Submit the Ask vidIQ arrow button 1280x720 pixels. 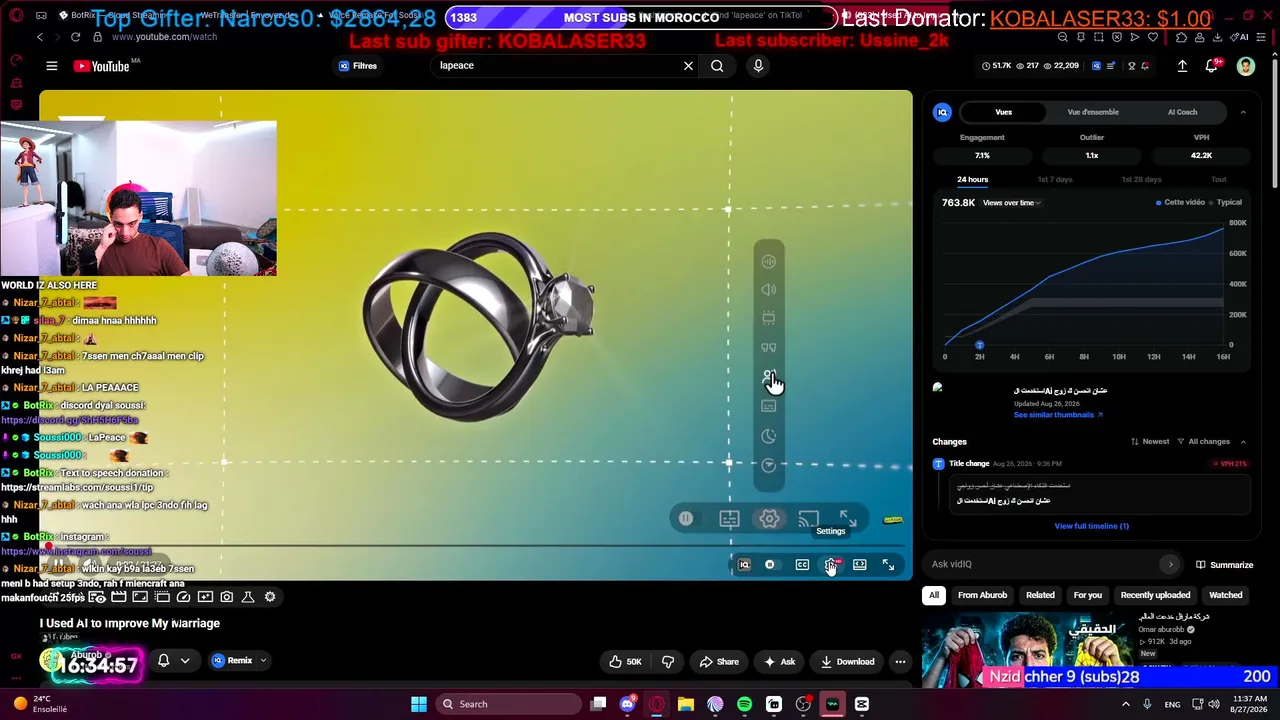coord(1170,564)
